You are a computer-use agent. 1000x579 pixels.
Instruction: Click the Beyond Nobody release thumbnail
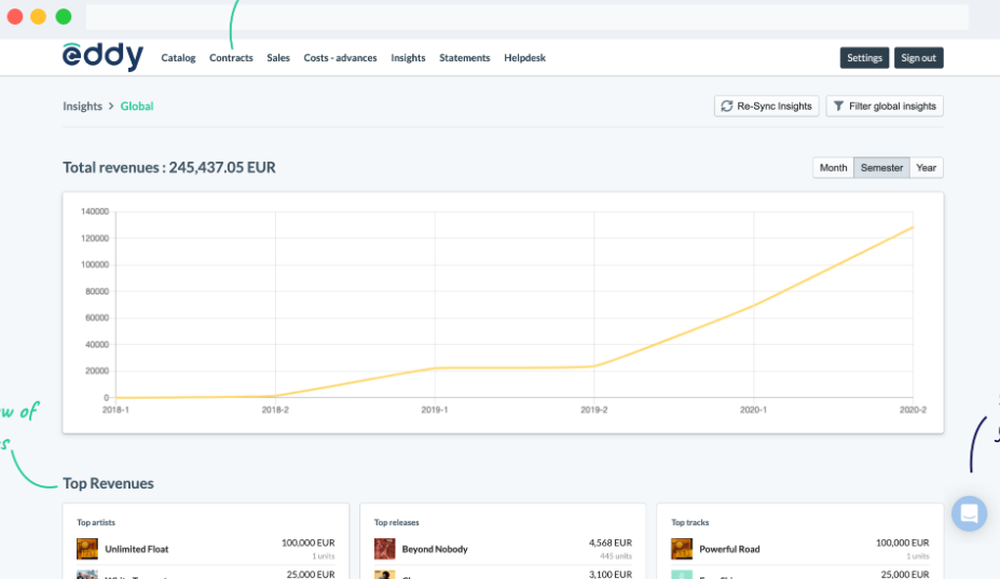[x=385, y=549]
